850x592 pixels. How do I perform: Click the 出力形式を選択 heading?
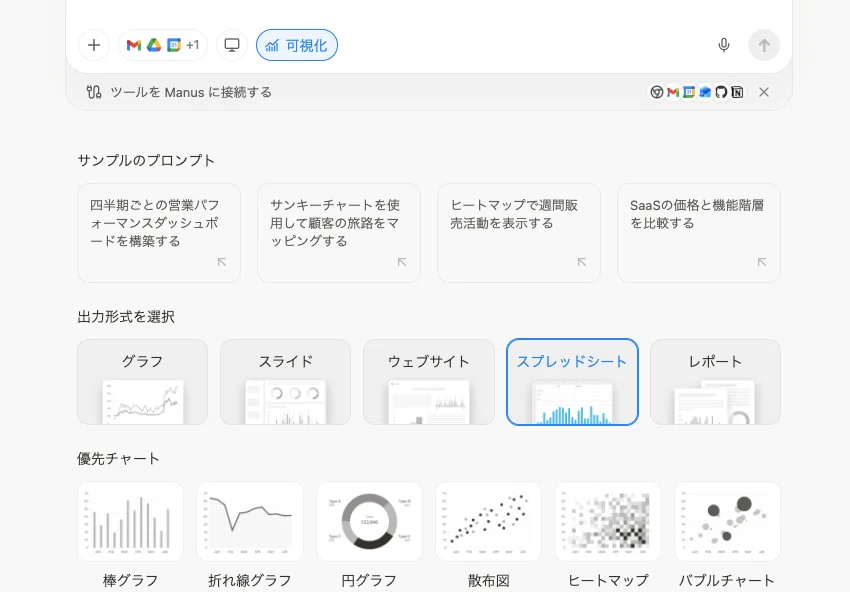(126, 317)
